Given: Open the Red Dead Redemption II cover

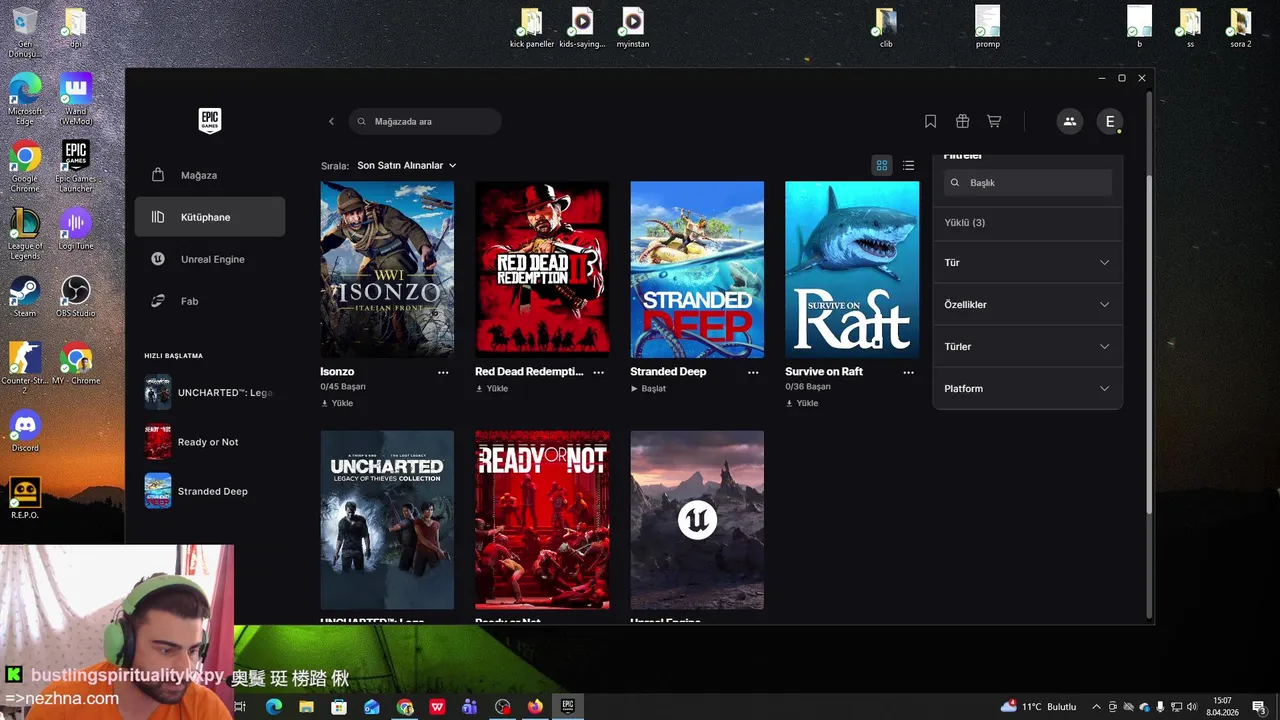Looking at the screenshot, I should pos(542,269).
